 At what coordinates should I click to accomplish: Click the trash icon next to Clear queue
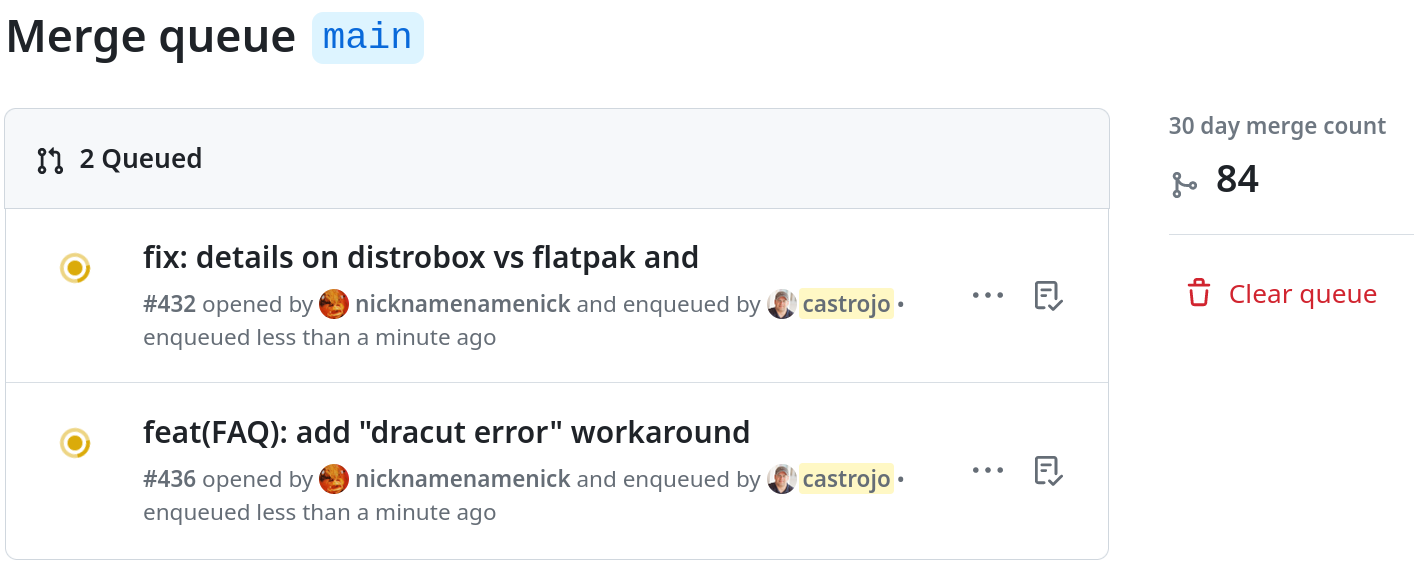(x=1198, y=294)
